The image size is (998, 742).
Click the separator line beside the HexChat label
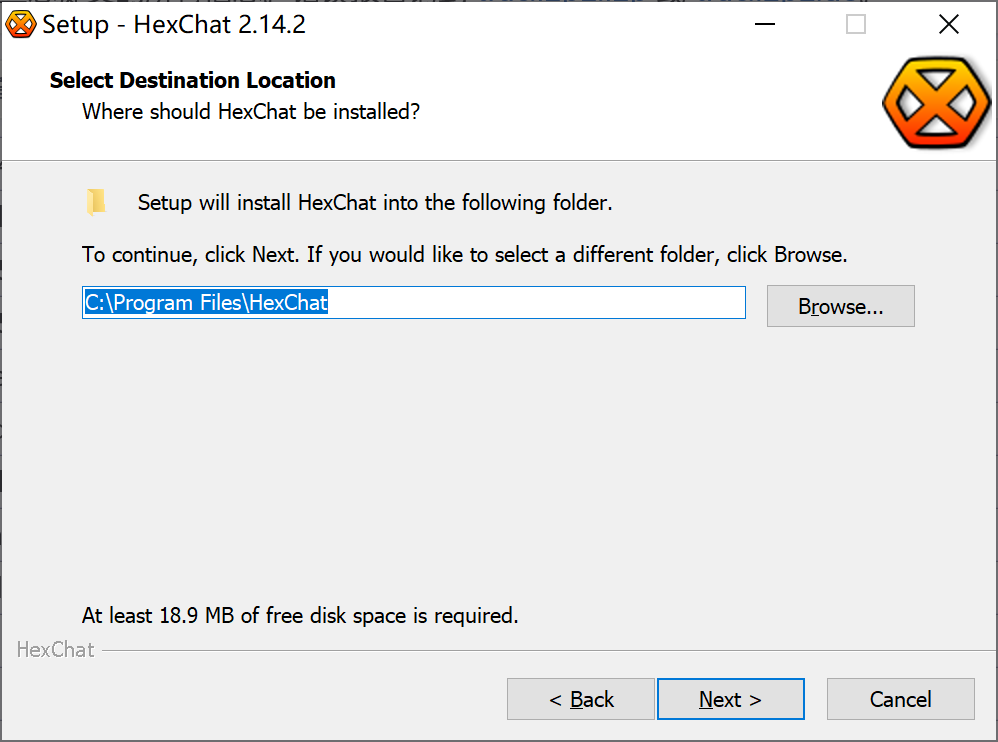[x=540, y=651]
